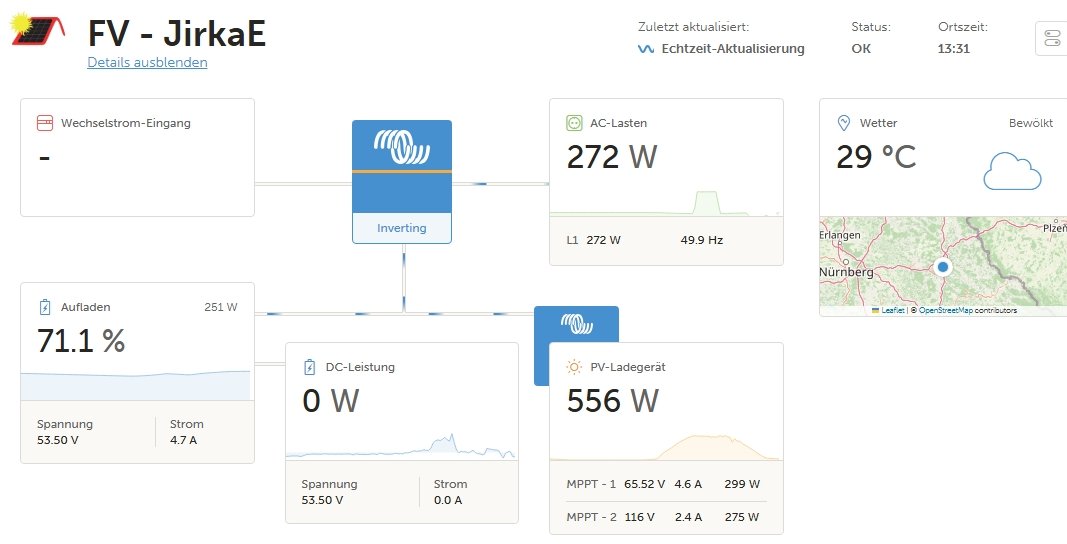Click the DC-Leistung battery icon
Image resolution: width=1067 pixels, height=544 pixels.
point(310,367)
